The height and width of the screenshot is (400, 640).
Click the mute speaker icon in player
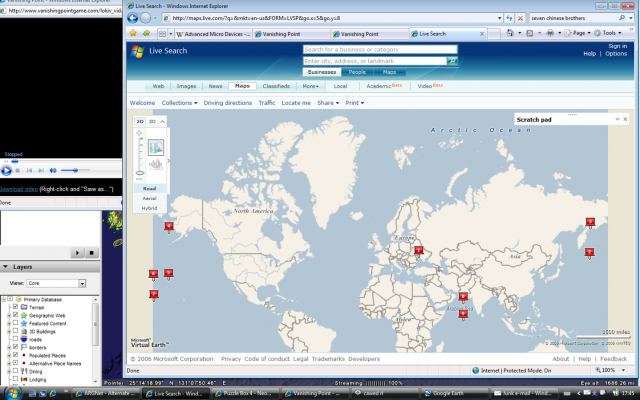tap(53, 171)
